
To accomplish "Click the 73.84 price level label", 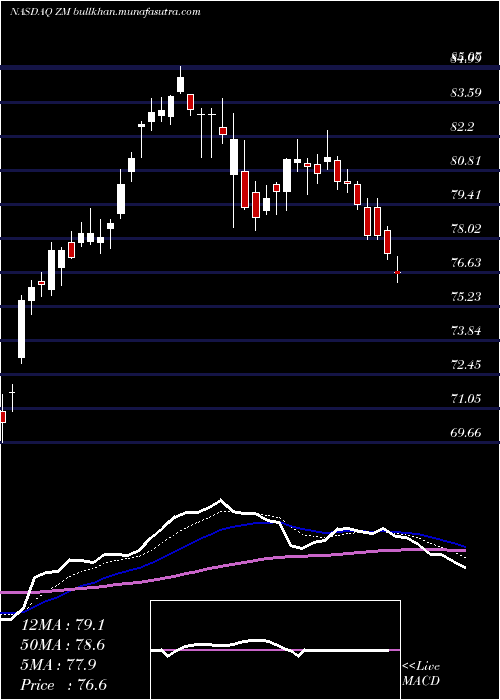I will tap(466, 331).
